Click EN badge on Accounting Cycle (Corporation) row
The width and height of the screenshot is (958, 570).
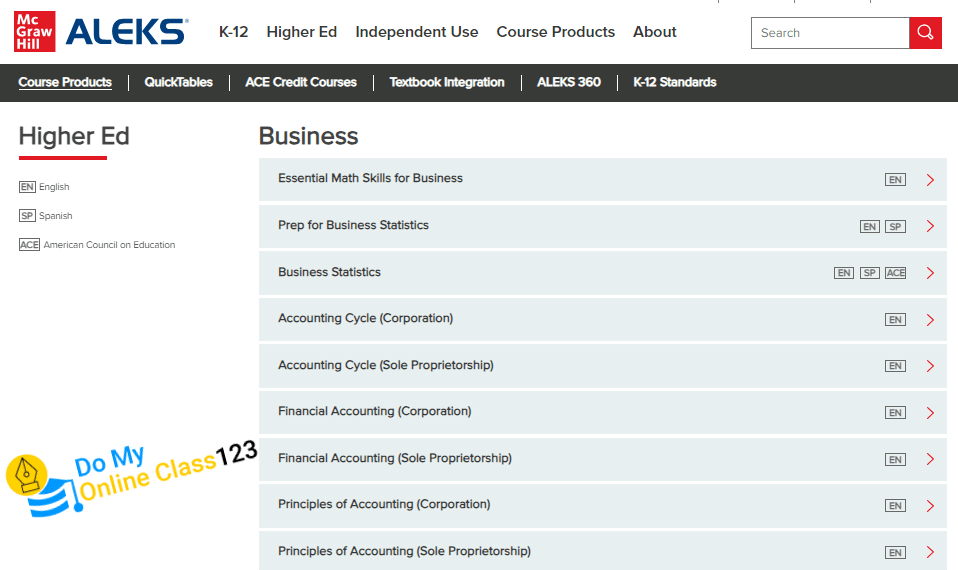[895, 320]
